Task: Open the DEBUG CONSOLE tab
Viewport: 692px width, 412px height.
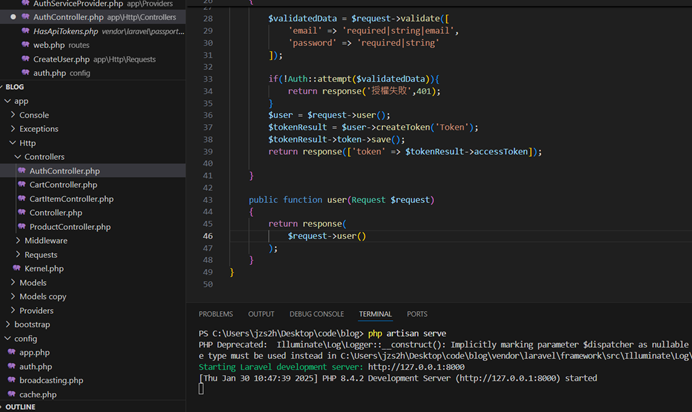Action: [x=316, y=314]
